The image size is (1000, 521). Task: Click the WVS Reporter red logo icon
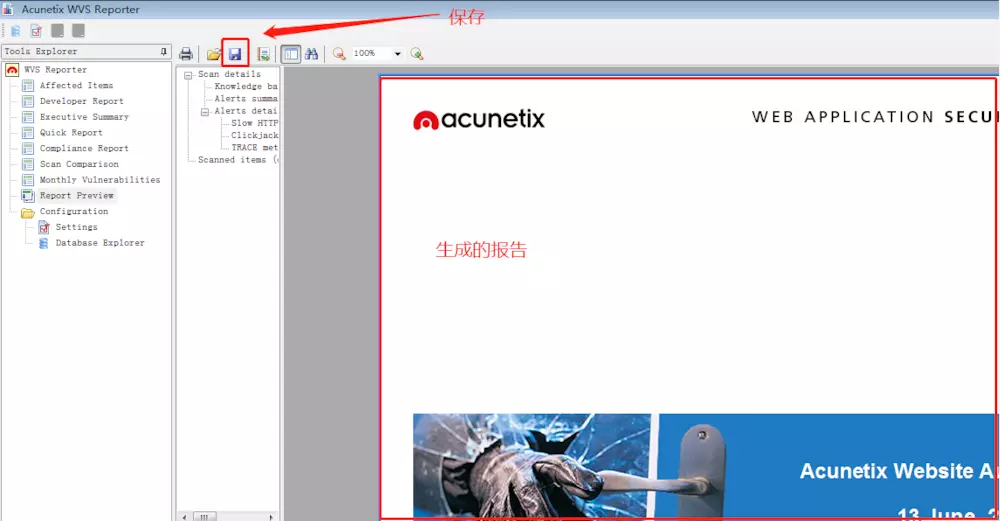pos(12,70)
